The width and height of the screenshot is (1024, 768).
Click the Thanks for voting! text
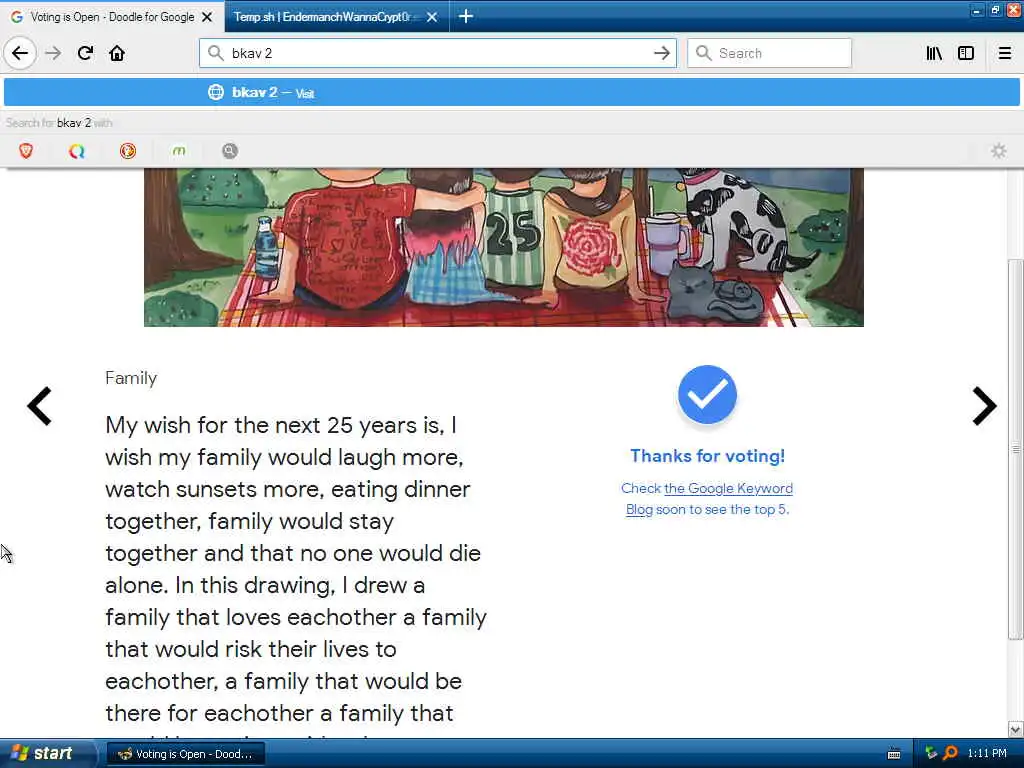707,456
